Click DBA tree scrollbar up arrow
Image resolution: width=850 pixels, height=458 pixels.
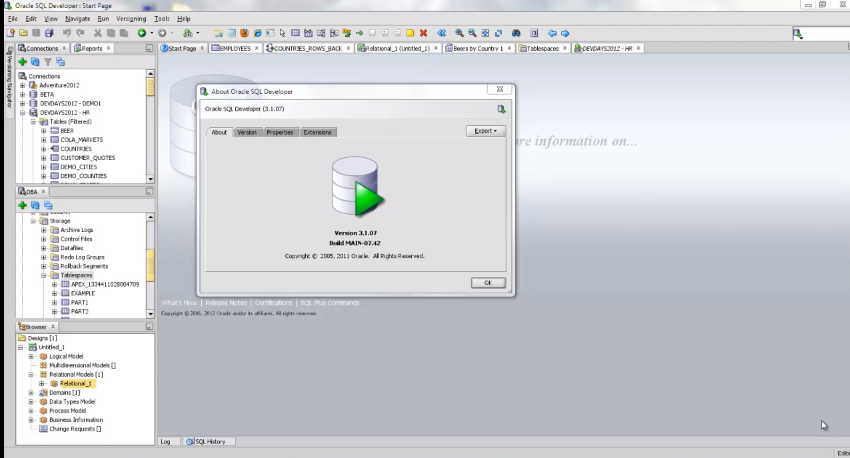[x=150, y=217]
